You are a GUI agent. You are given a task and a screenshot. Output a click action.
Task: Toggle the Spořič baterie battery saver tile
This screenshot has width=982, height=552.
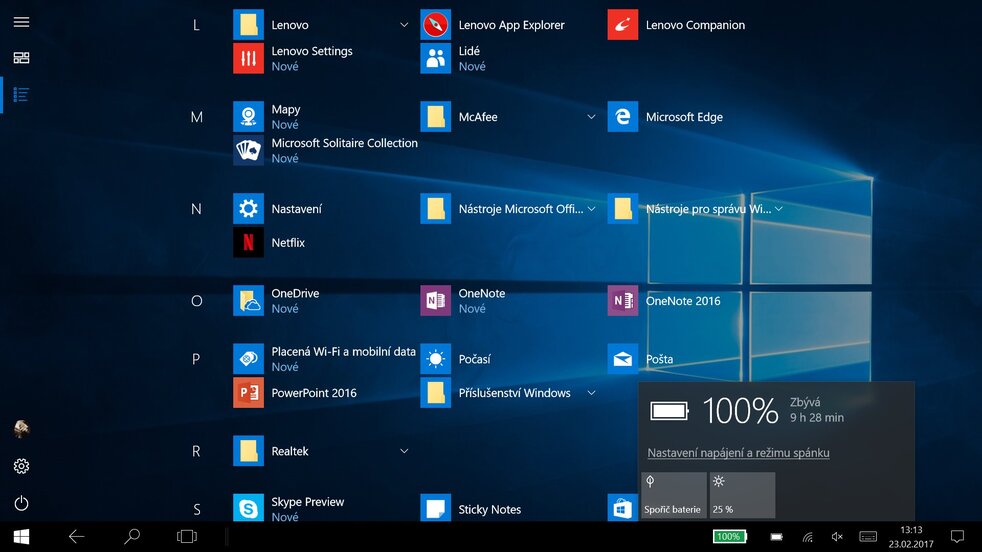point(674,495)
